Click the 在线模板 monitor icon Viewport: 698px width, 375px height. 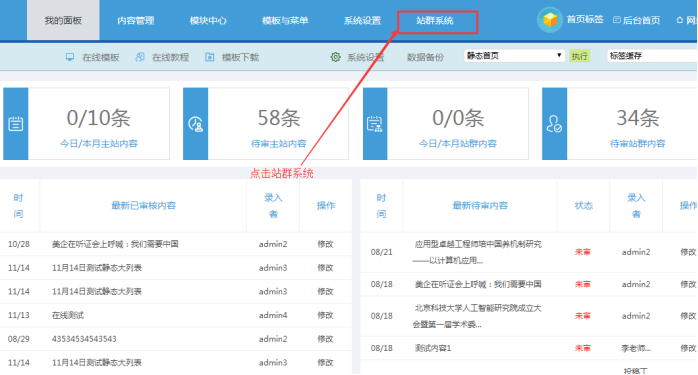(70, 57)
